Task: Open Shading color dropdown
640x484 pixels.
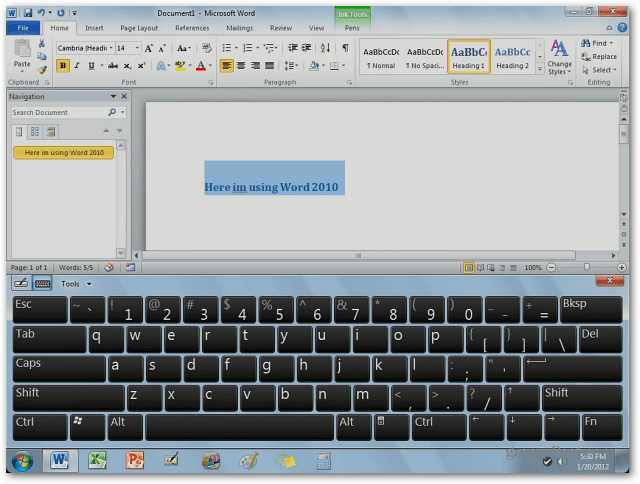Action: pyautogui.click(x=323, y=66)
